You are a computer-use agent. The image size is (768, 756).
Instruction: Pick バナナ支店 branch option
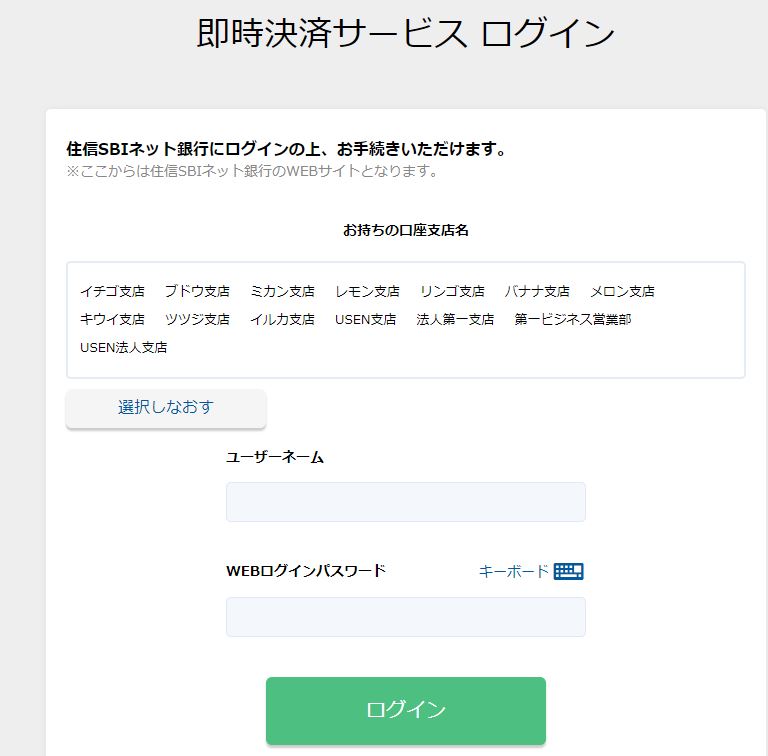[x=537, y=291]
